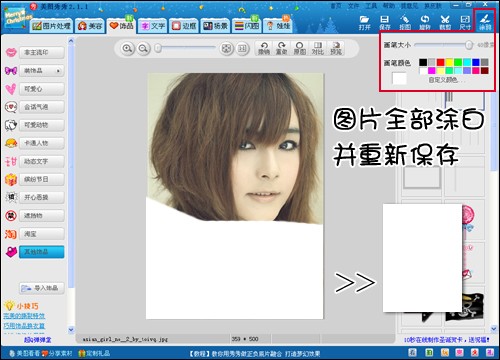Viewport: 500px width, 360px height.
Task: Click the zoom out magnifier icon
Action: pyautogui.click(x=143, y=49)
